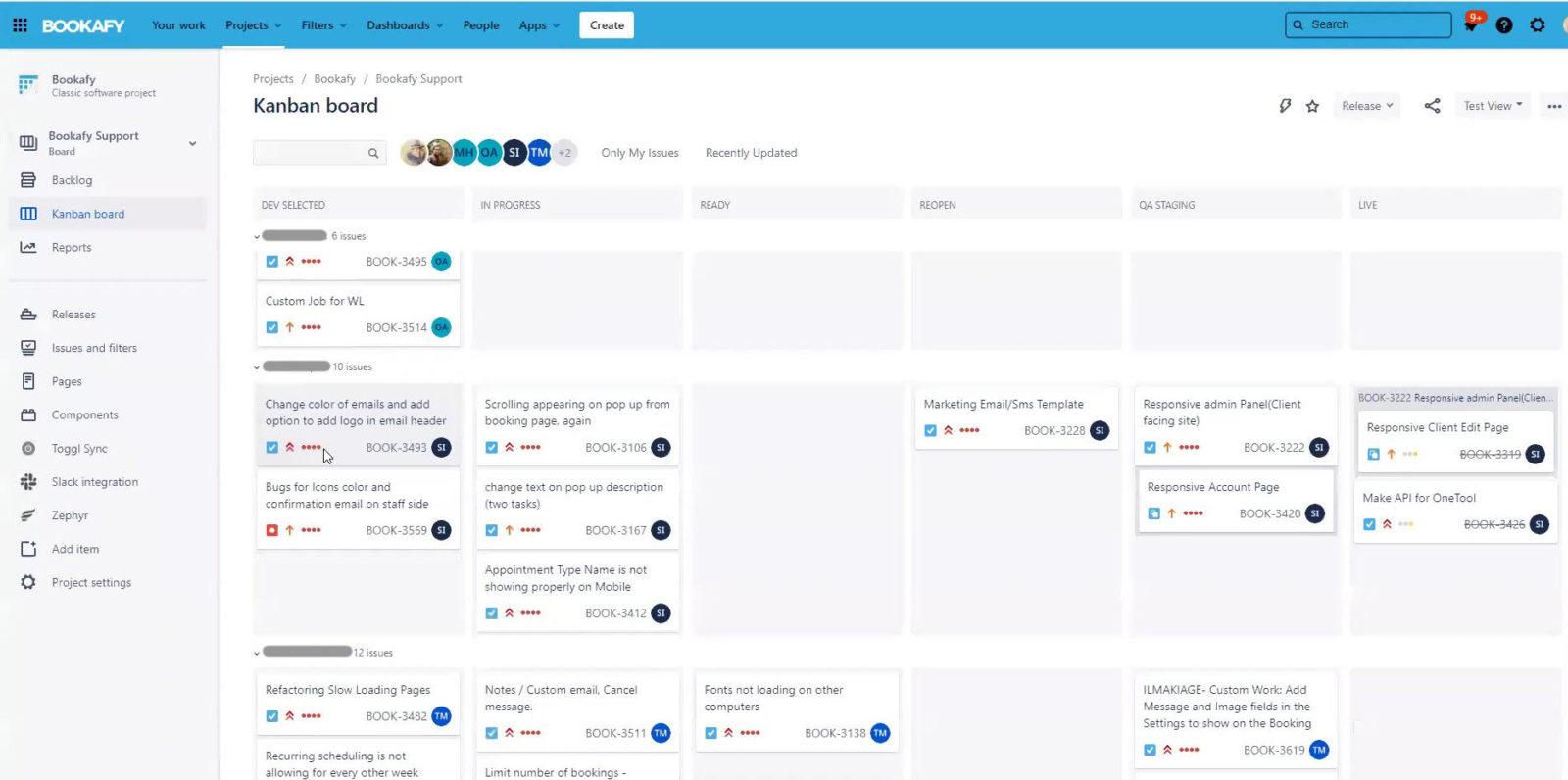This screenshot has width=1568, height=780.
Task: Open the board more options ellipsis
Action: pos(1554,106)
